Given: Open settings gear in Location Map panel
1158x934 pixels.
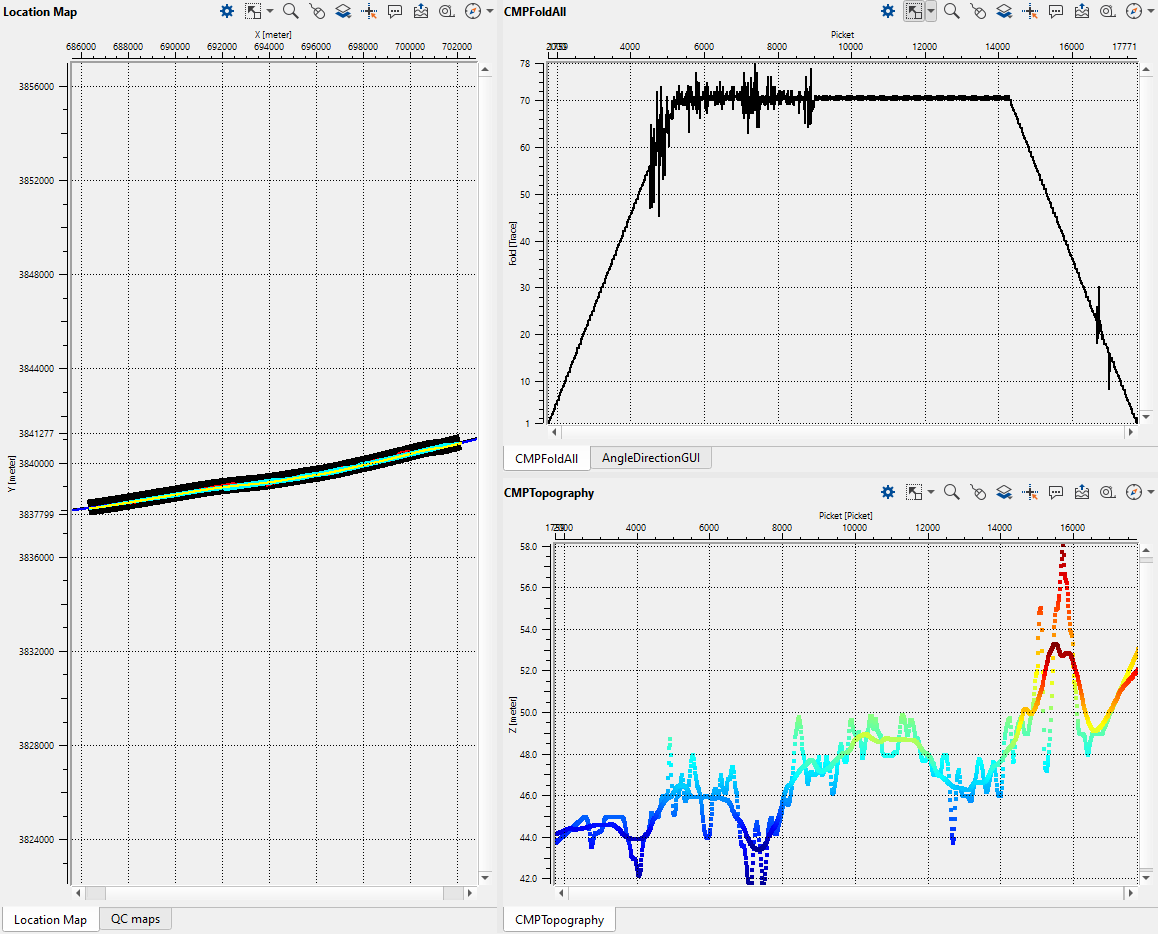Looking at the screenshot, I should tap(227, 12).
